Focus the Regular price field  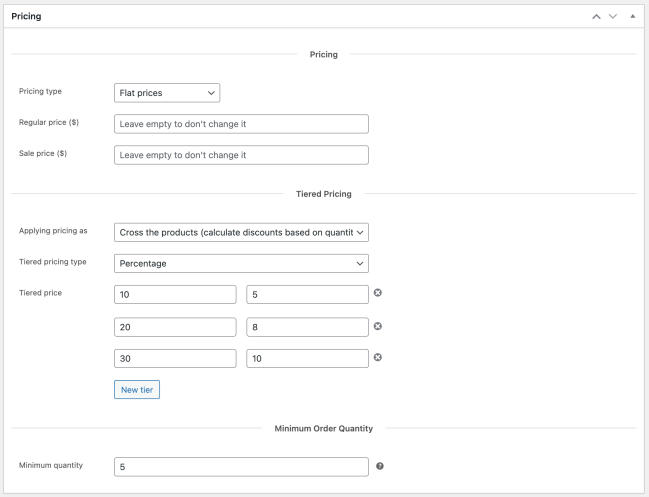coord(241,124)
